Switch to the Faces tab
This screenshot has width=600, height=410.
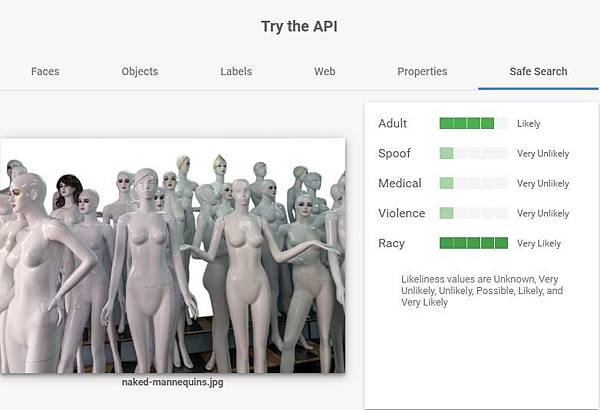click(x=45, y=72)
